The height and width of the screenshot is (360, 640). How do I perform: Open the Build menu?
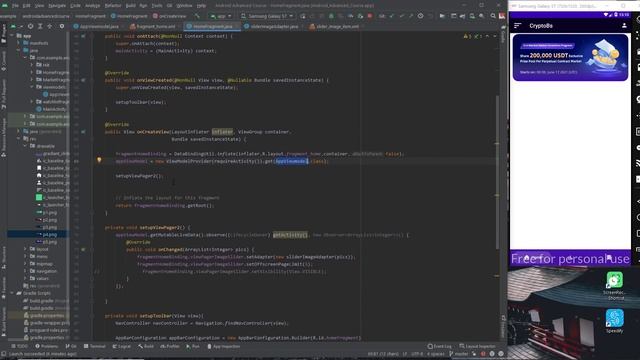(x=131, y=6)
